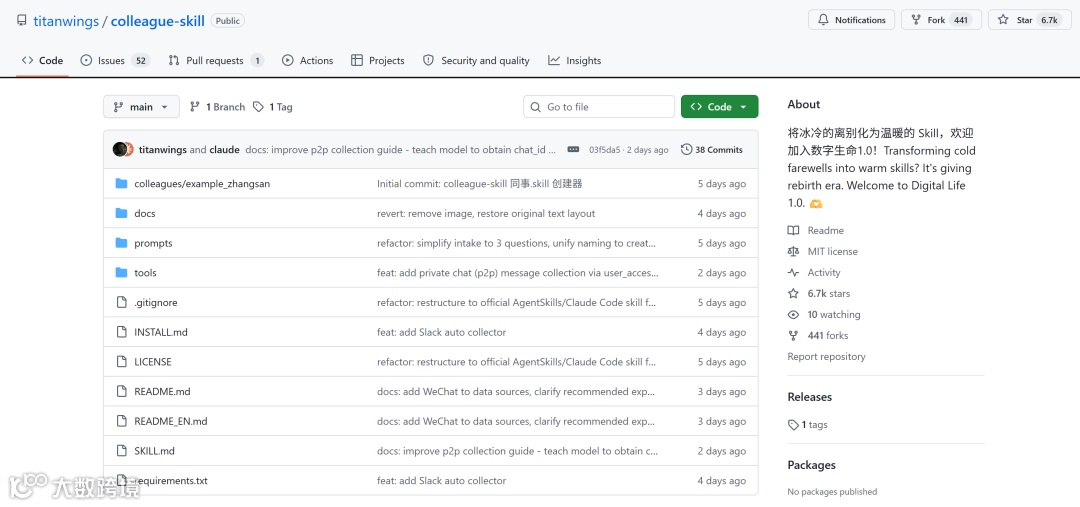Click the Star count badge 6.7k
Screen dimensions: 1080x507
1049,20
